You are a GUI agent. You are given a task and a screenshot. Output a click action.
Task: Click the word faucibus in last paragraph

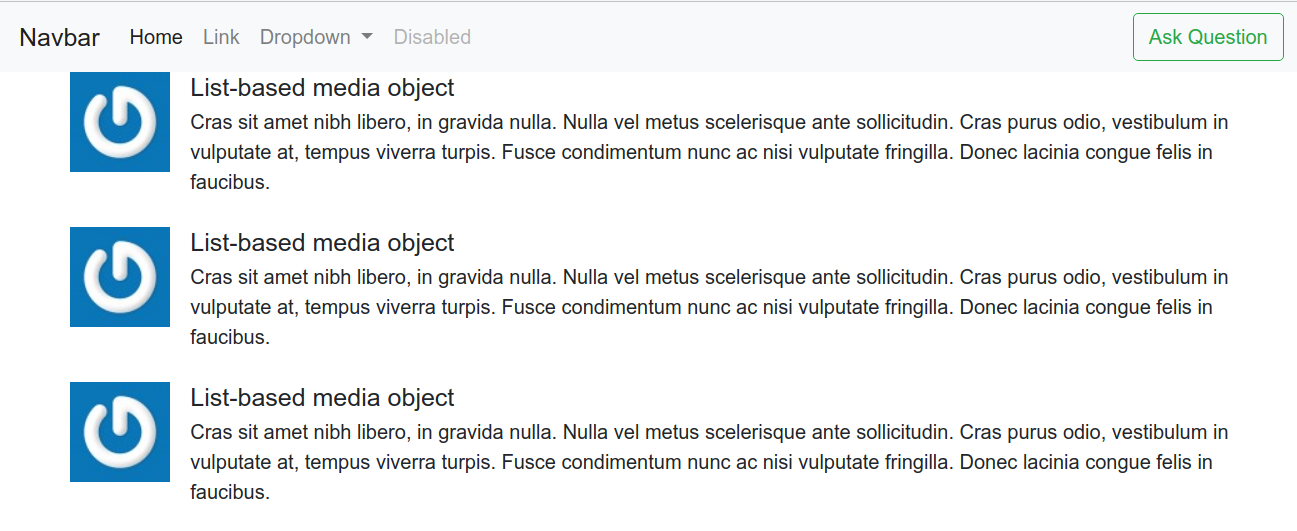[x=230, y=492]
